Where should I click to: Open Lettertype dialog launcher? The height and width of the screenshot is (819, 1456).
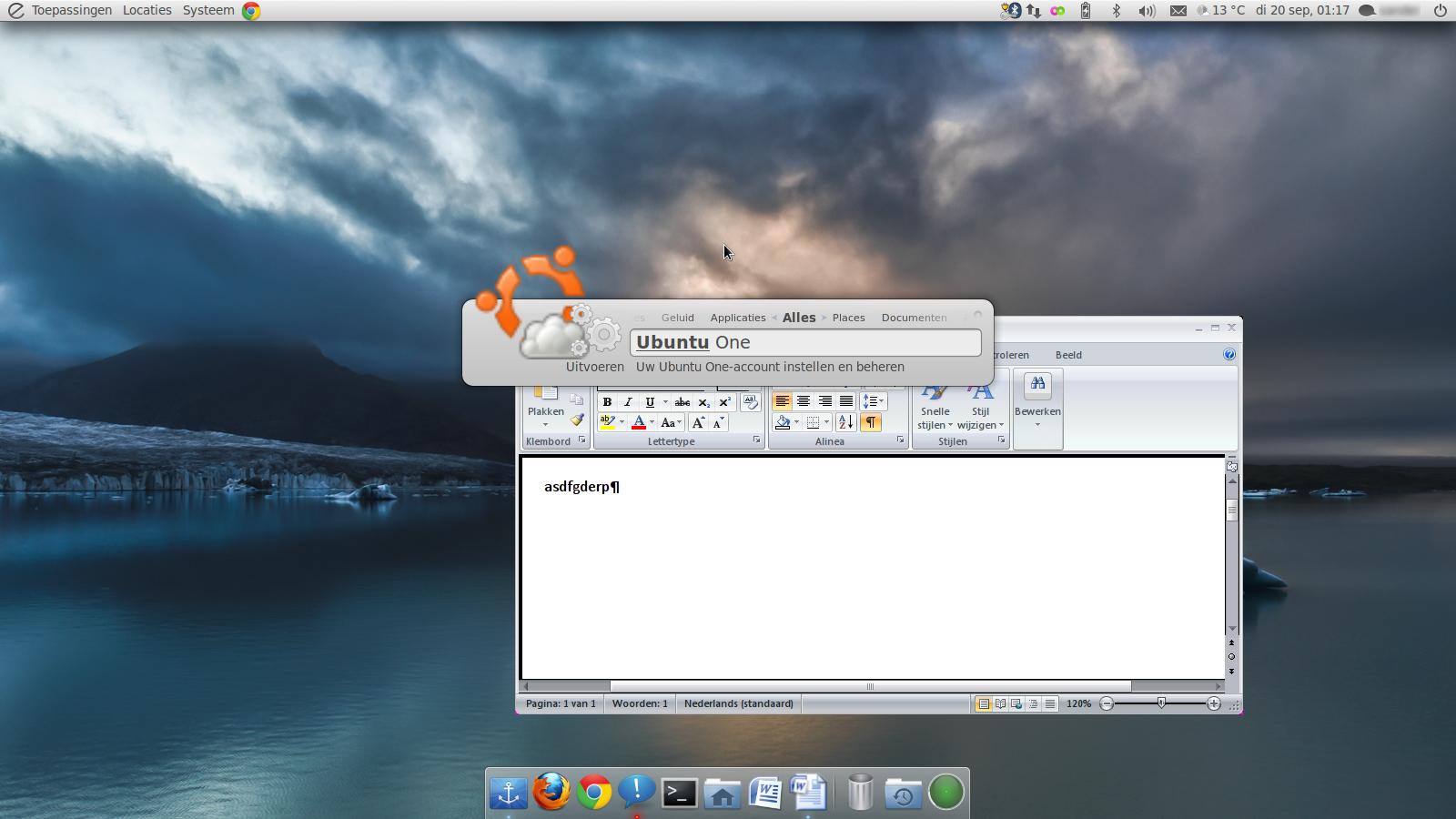coord(756,440)
